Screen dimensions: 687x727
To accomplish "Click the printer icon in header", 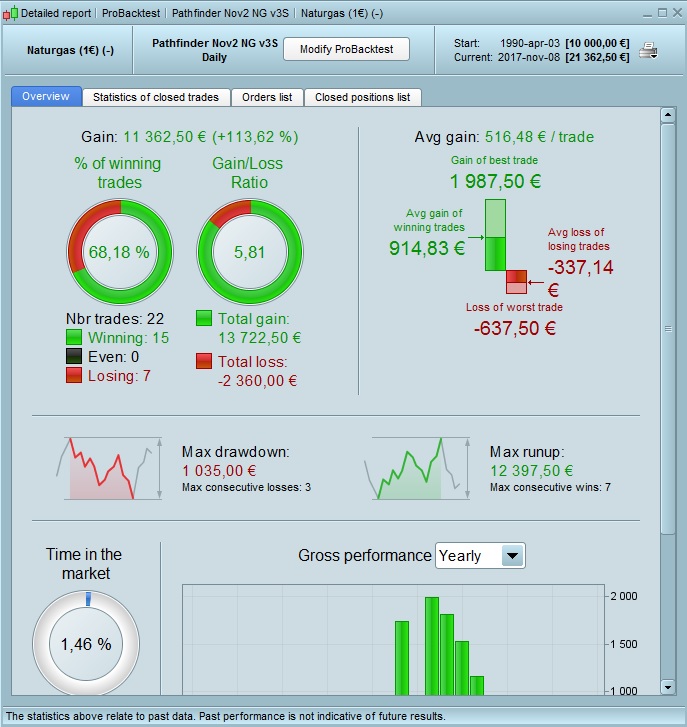I will [x=648, y=50].
